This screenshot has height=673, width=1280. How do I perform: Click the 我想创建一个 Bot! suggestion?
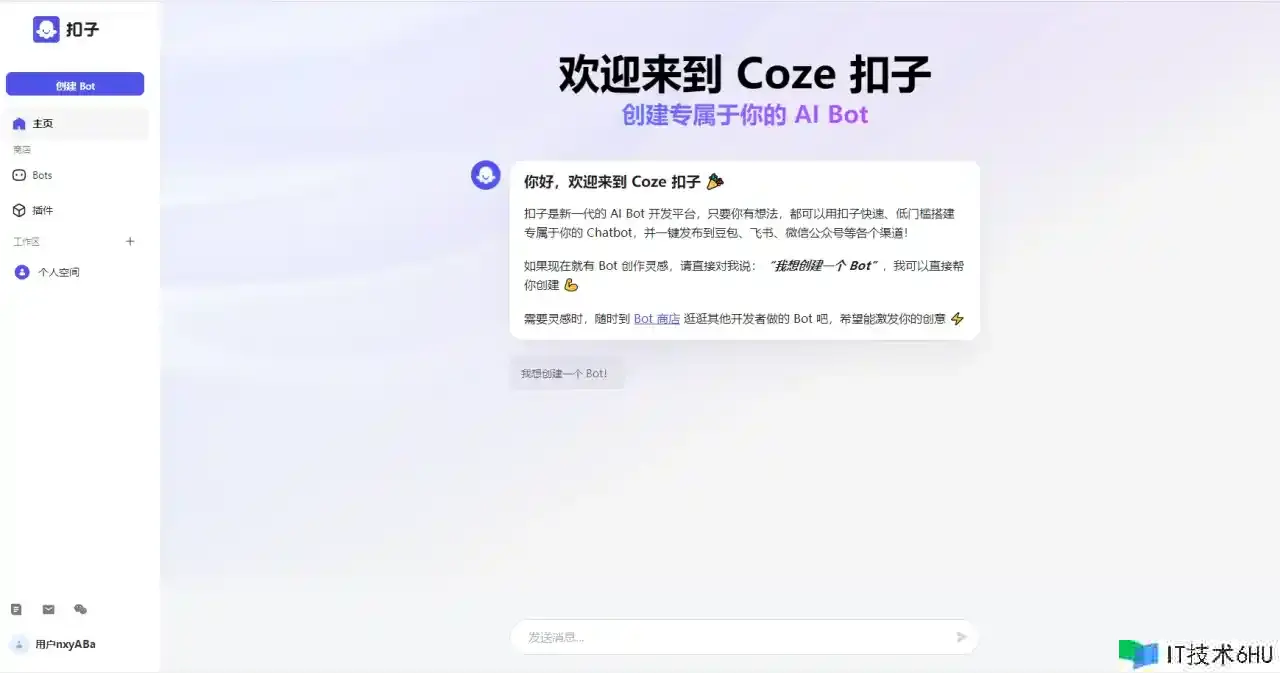coord(566,373)
